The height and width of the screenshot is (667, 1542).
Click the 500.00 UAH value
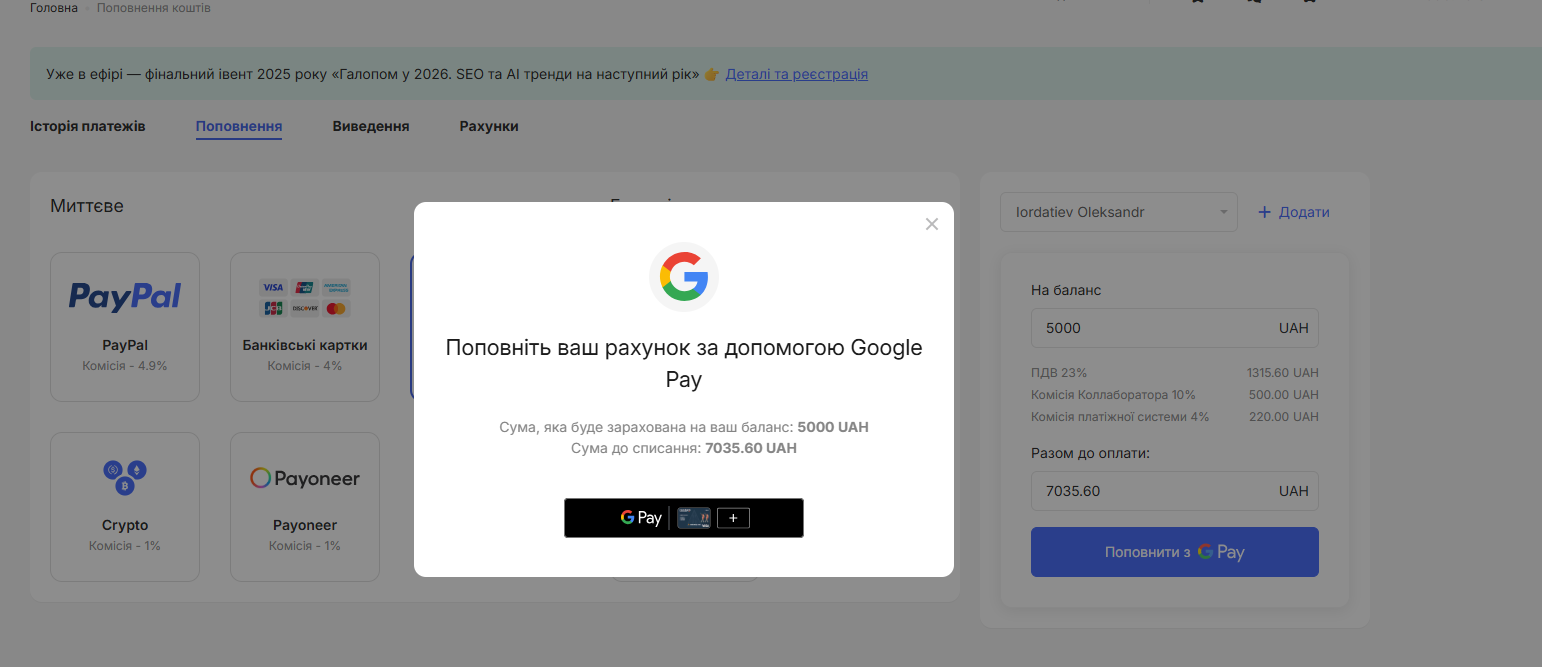1284,394
